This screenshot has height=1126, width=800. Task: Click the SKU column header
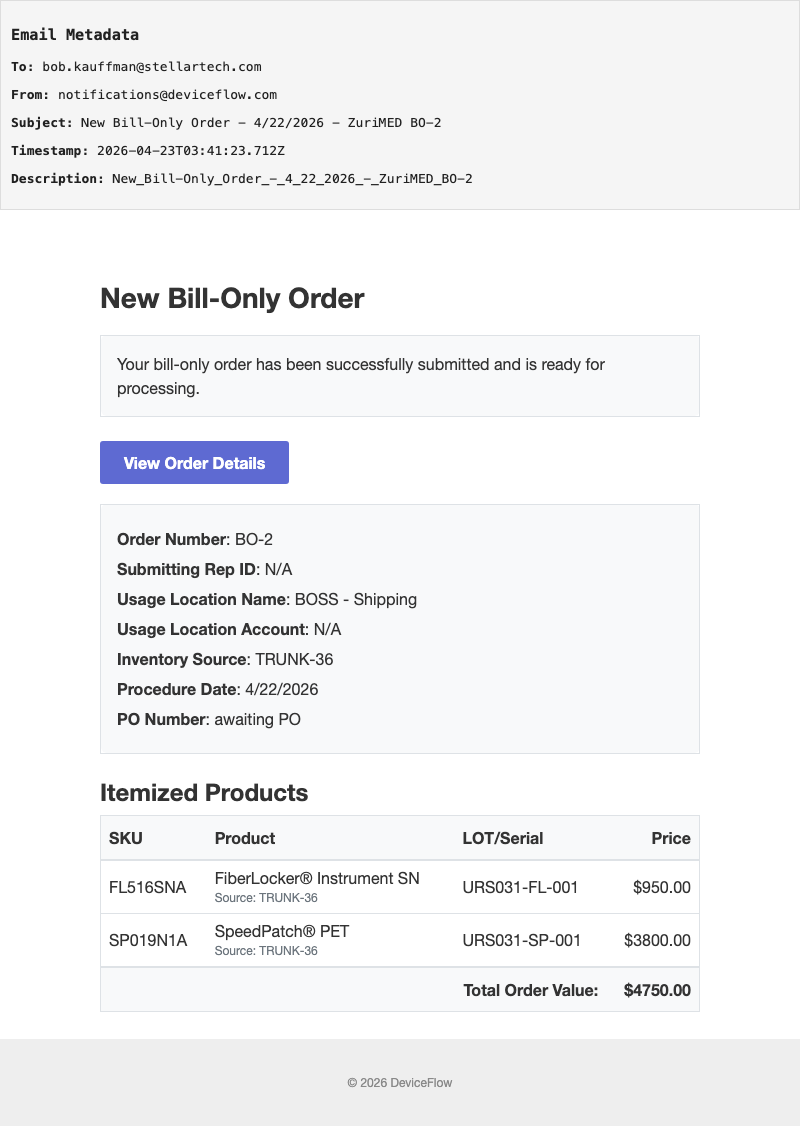[126, 839]
